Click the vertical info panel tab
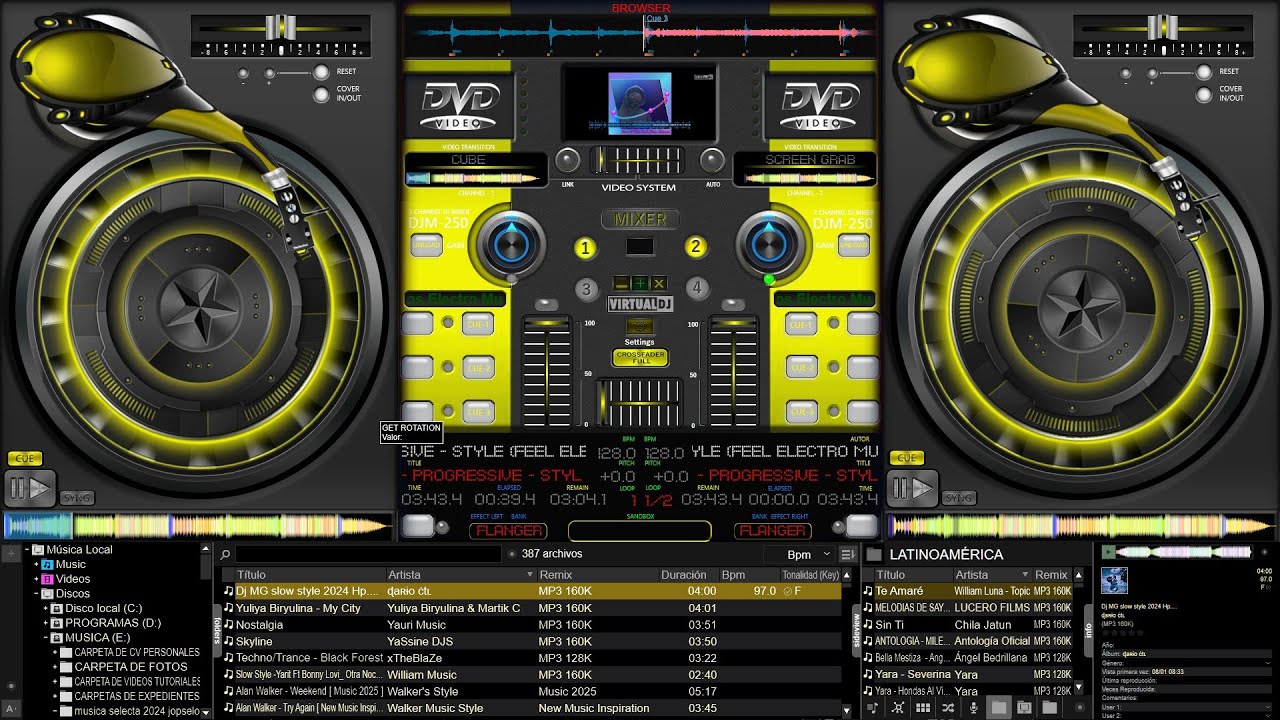The height and width of the screenshot is (720, 1280). [1089, 629]
